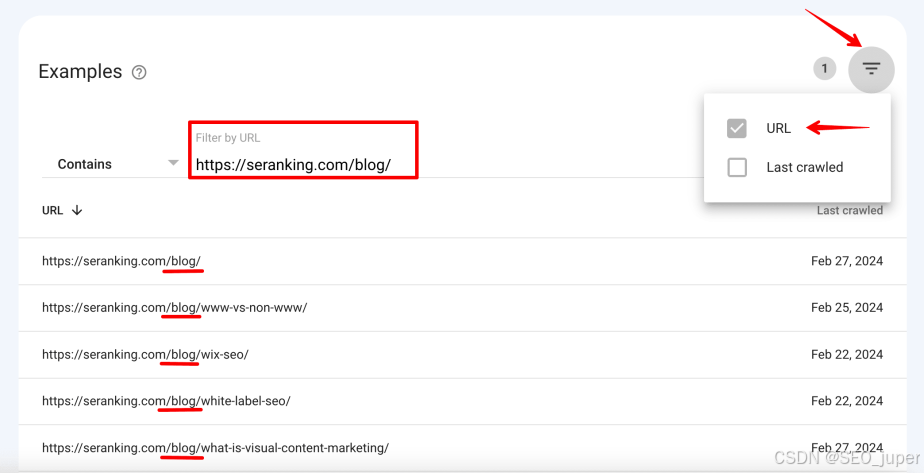Viewport: 924px width, 473px height.
Task: Open the what-is-visual-content-marketing URL row
Action: pyautogui.click(x=462, y=448)
